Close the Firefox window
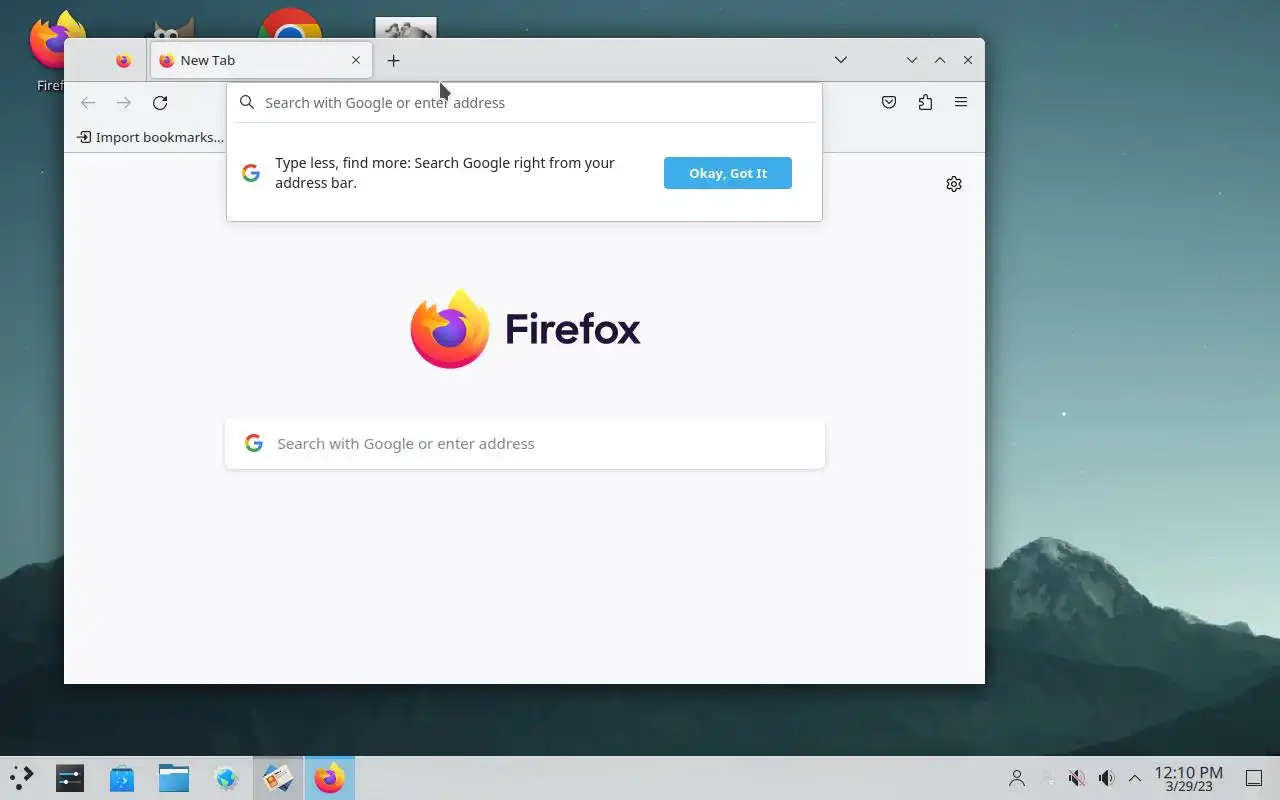 (x=968, y=60)
